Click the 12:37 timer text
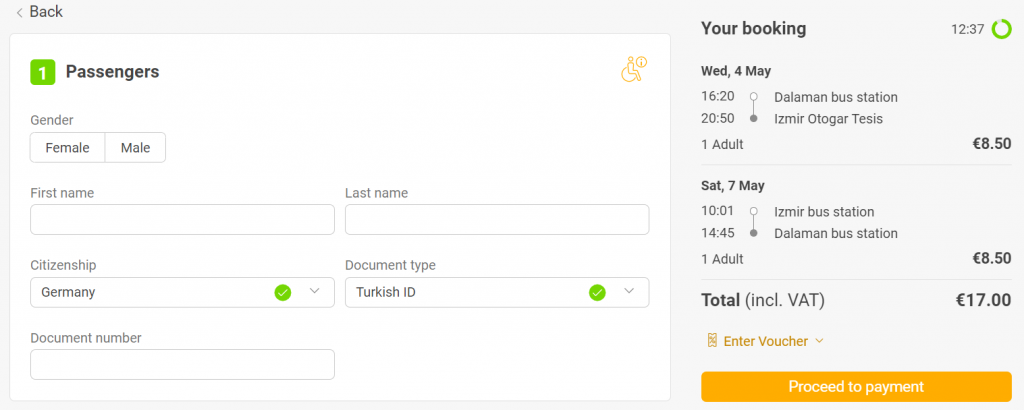This screenshot has width=1024, height=410. [968, 29]
